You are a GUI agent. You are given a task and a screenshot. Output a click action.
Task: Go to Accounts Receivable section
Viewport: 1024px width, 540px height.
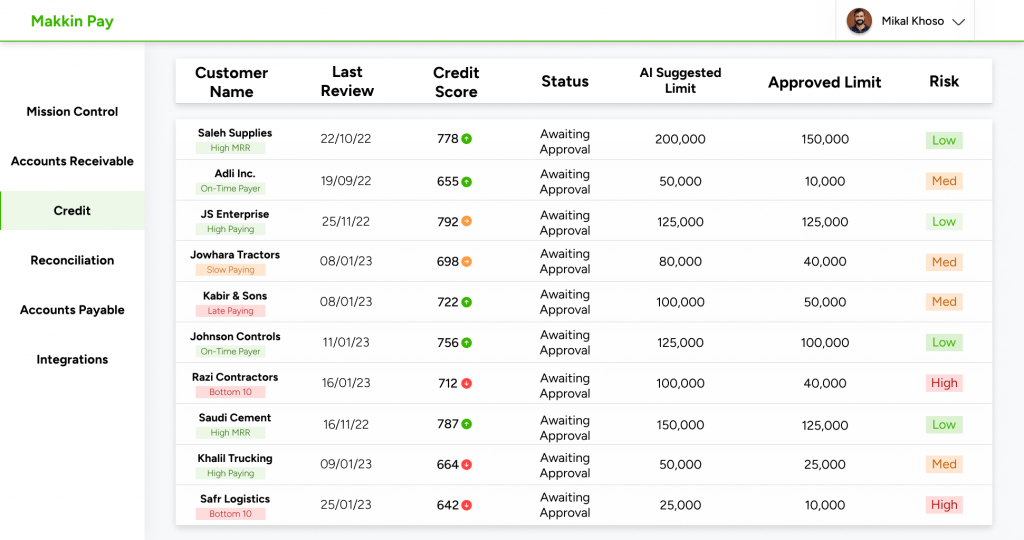tap(72, 161)
